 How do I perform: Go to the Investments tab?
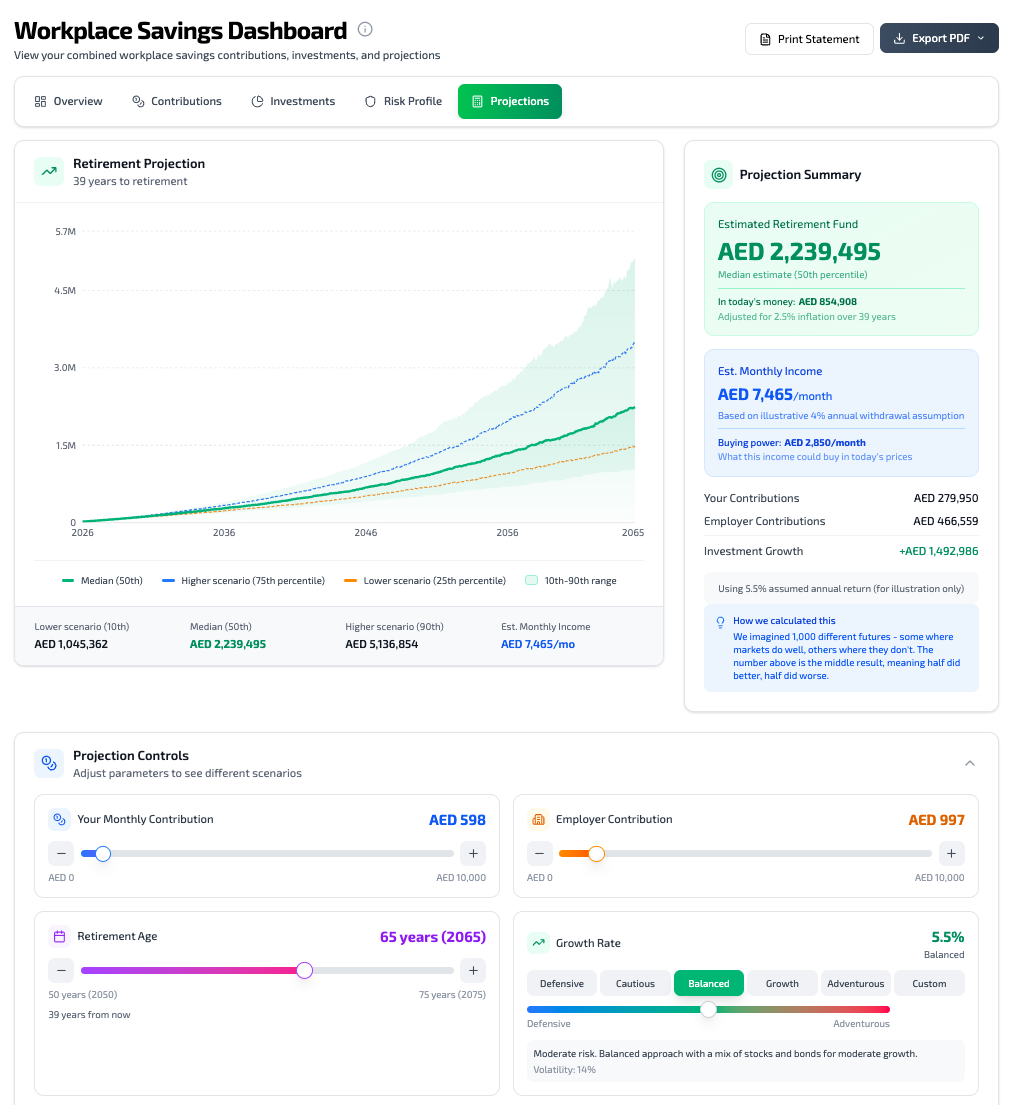pyautogui.click(x=293, y=101)
